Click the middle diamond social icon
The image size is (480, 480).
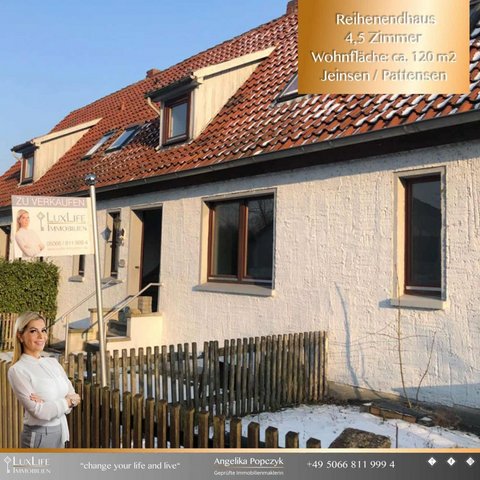(451, 461)
